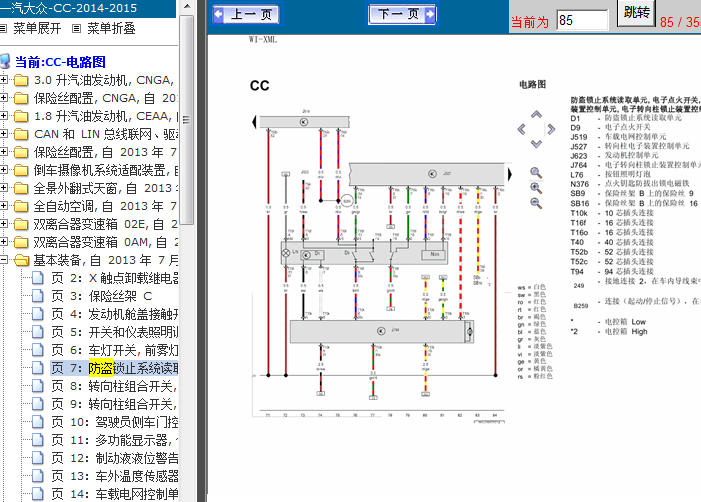Viewport: 701px width, 502px height.
Task: Collapse the 基本装备 folder
Action: 4,260
